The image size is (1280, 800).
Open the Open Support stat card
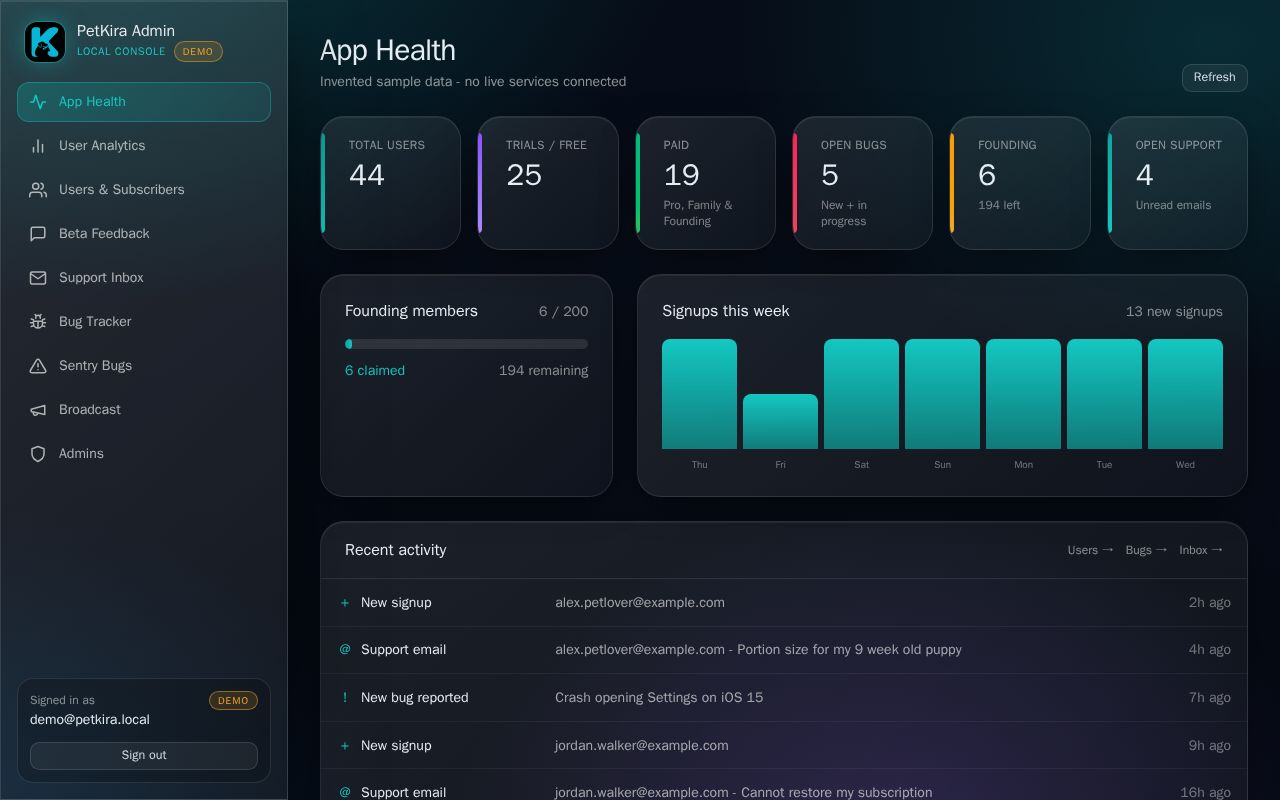coord(1177,183)
